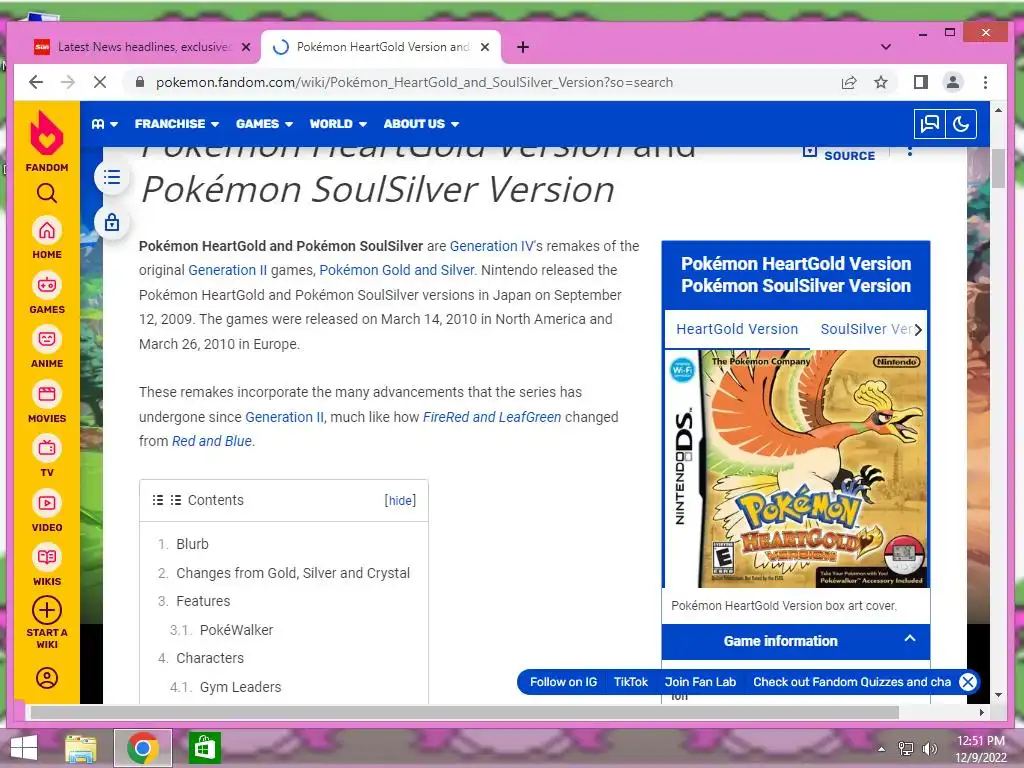Stop loading the page
The height and width of the screenshot is (768, 1024).
pyautogui.click(x=100, y=82)
